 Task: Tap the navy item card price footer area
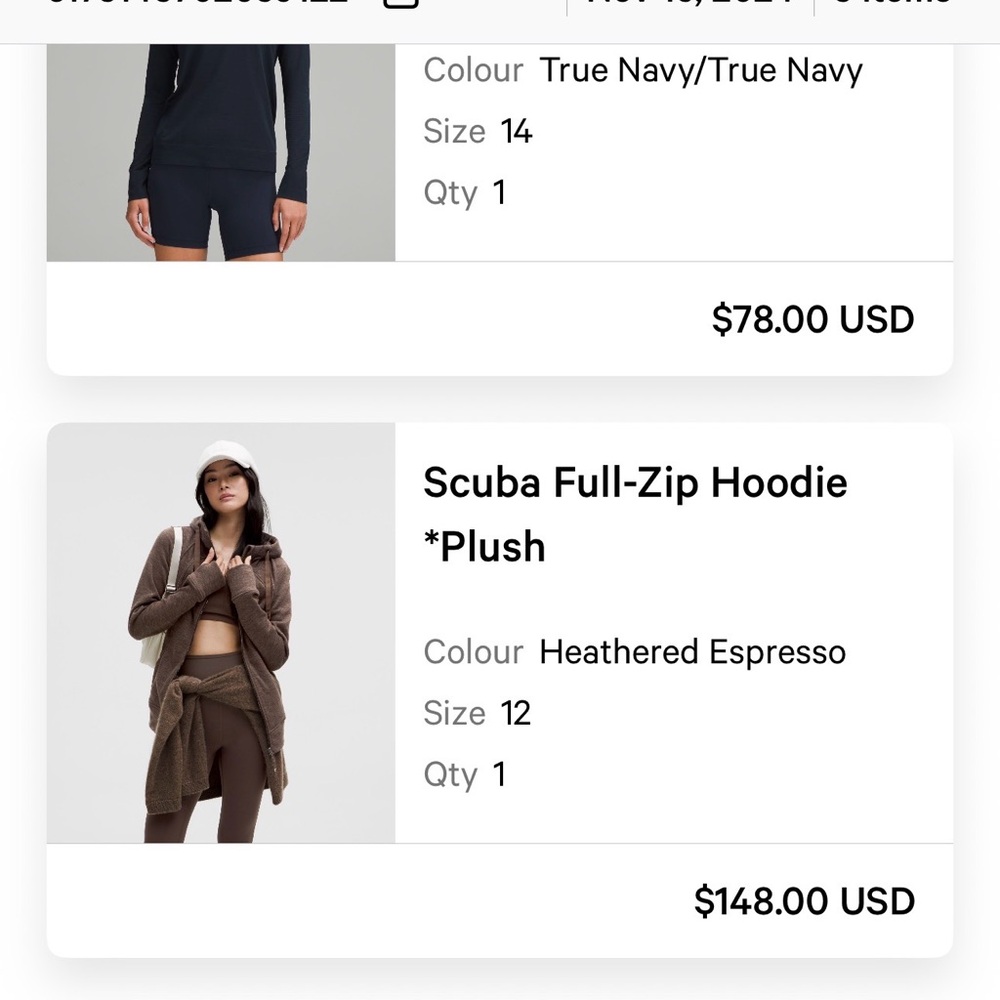[500, 319]
